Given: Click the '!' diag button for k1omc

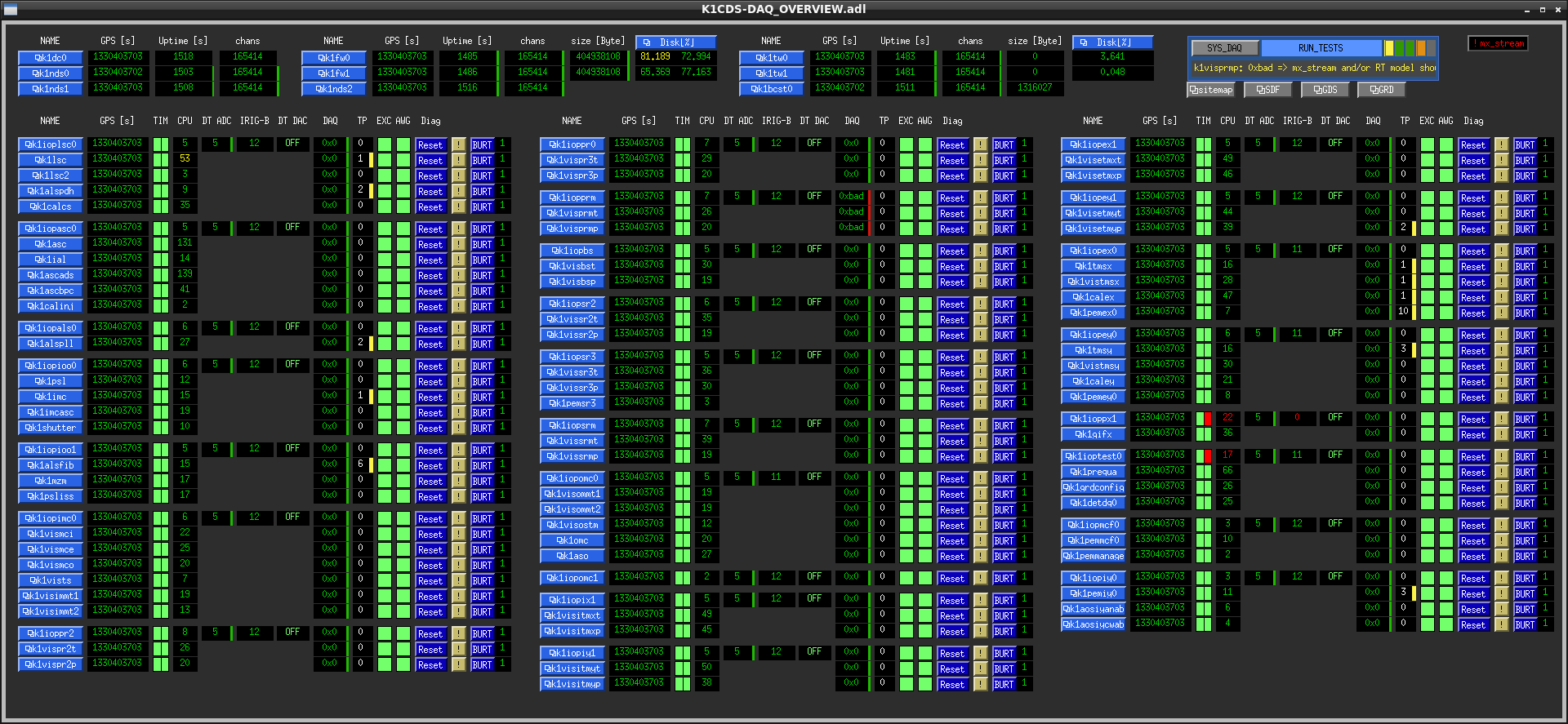Looking at the screenshot, I should [x=981, y=540].
